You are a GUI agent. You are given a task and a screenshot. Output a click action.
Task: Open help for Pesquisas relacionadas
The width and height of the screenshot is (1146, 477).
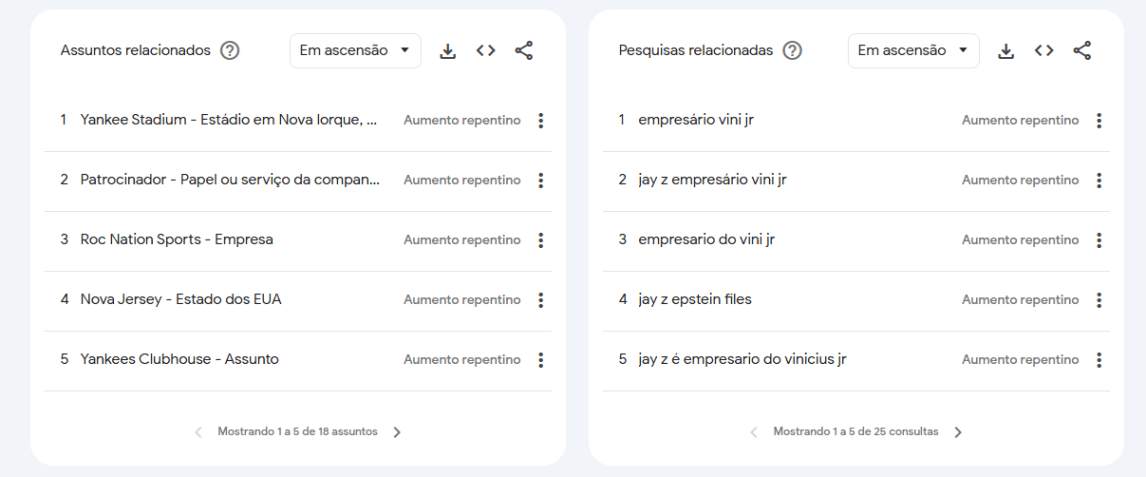click(792, 51)
